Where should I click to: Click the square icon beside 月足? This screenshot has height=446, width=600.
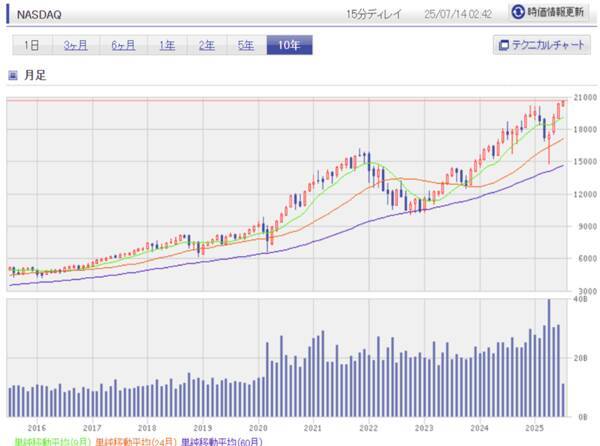(13, 75)
